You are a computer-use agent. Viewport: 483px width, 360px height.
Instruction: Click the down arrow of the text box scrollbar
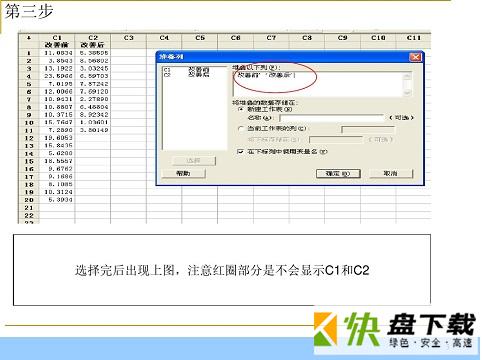pos(407,93)
